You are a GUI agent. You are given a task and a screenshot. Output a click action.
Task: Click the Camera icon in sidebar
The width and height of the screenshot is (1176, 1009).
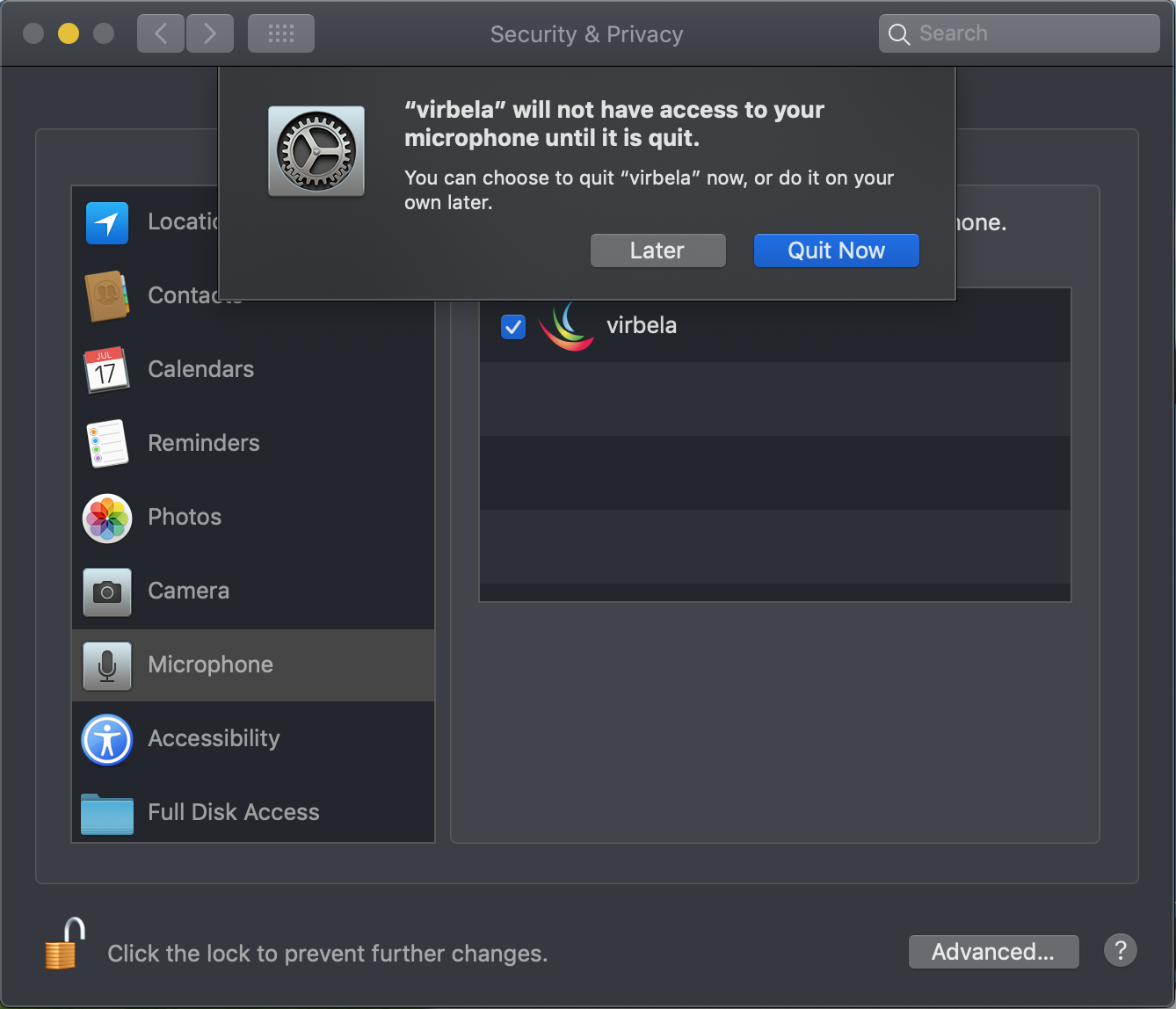pos(107,592)
